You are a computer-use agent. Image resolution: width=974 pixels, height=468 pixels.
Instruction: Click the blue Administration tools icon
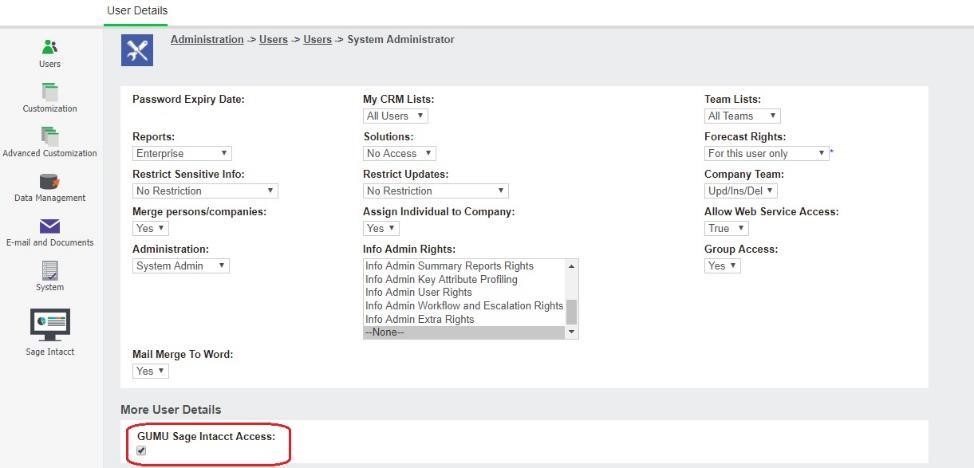(137, 49)
